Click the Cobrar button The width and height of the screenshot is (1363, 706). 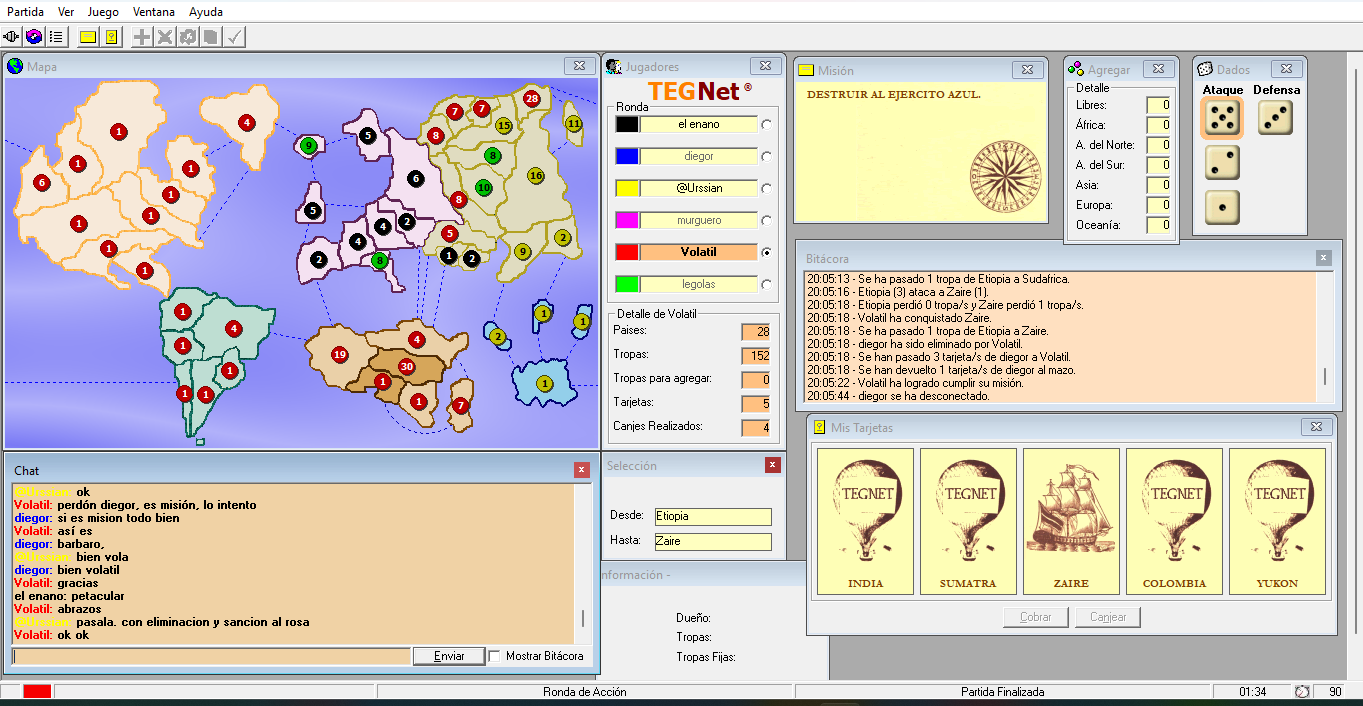[x=1036, y=617]
